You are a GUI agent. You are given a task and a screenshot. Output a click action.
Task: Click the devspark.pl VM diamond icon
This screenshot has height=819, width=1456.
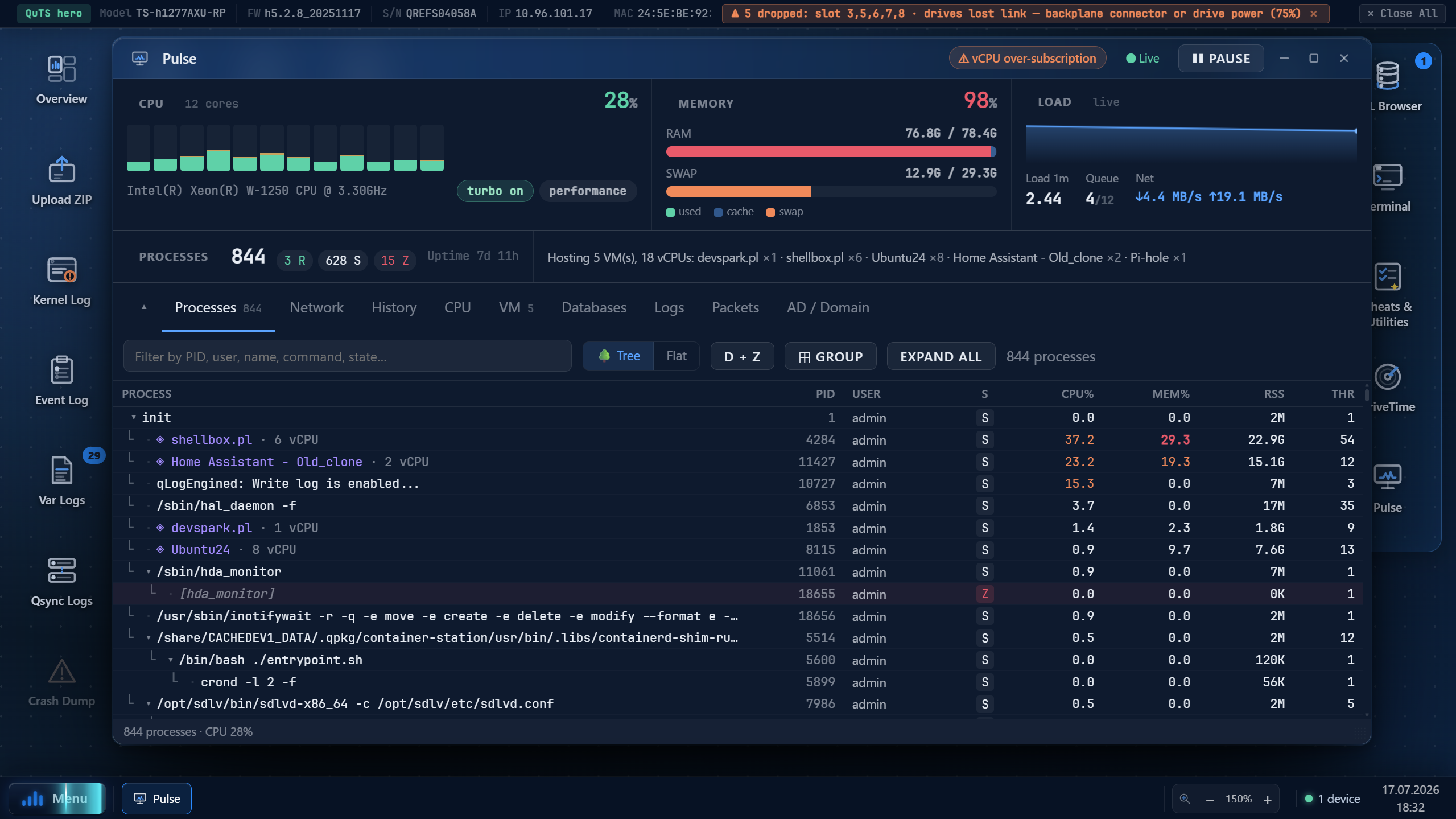[x=160, y=528]
